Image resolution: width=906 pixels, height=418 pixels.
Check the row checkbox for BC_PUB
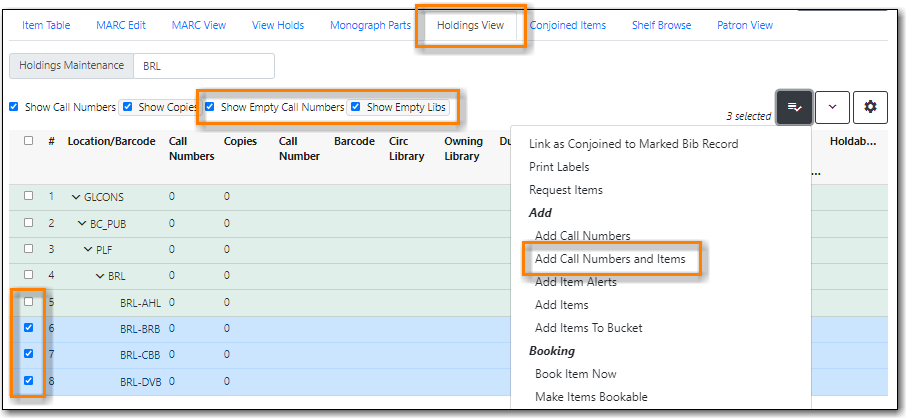coord(28,223)
